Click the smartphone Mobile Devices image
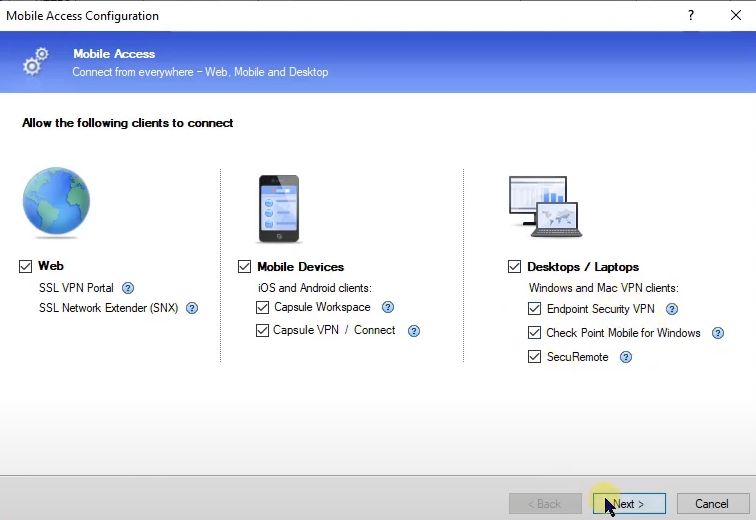756x520 pixels. (279, 209)
